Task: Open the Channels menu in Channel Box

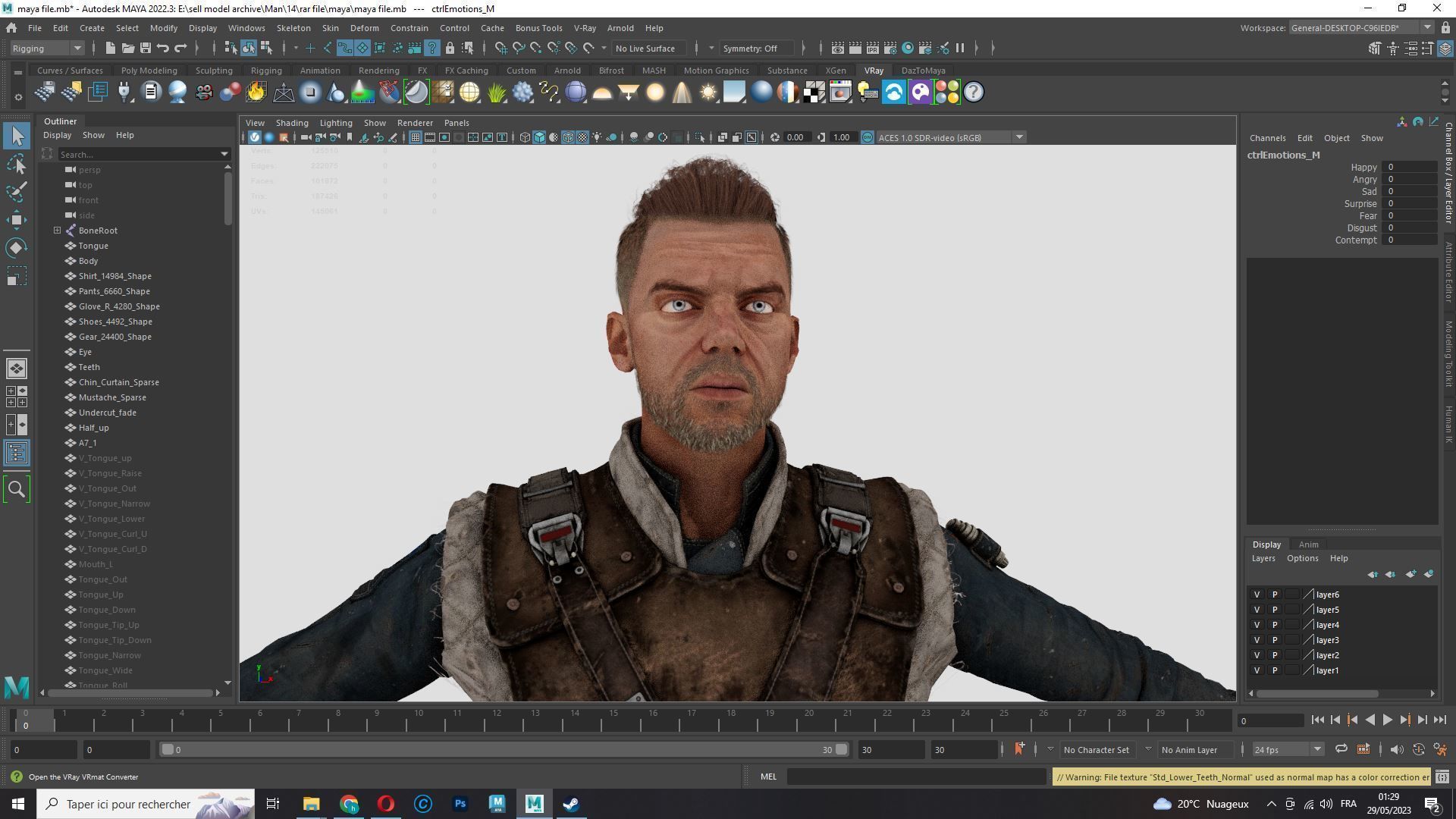Action: coord(1267,138)
